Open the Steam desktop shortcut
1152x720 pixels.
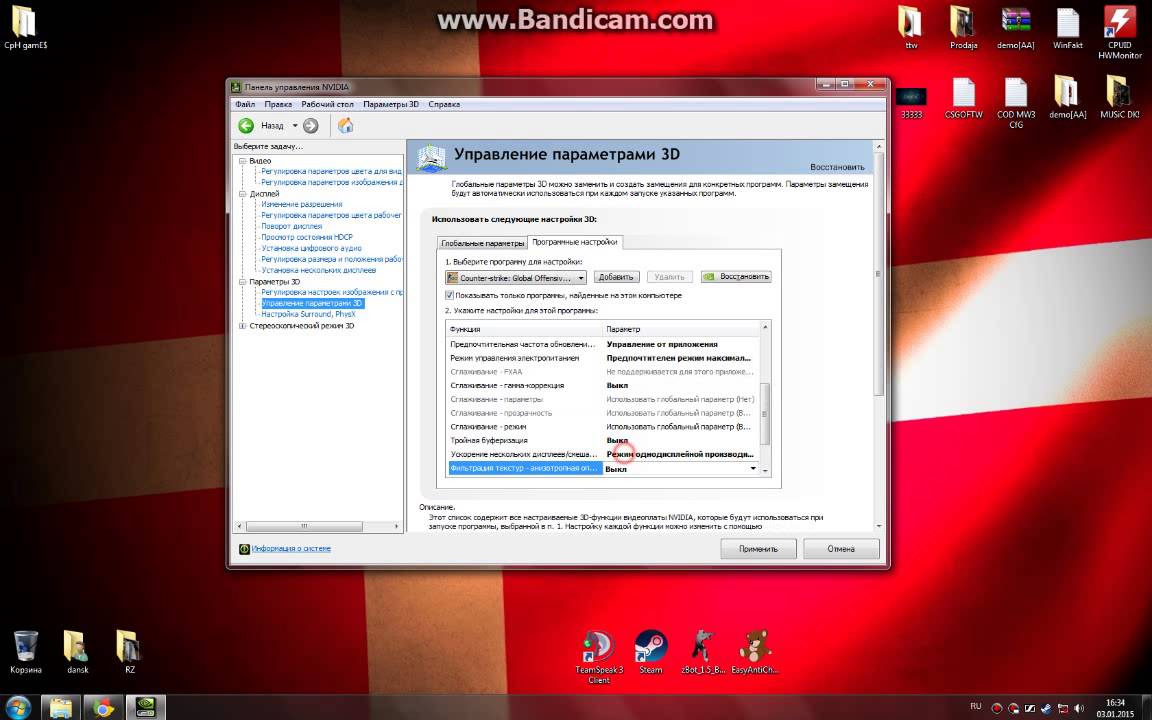coord(650,652)
